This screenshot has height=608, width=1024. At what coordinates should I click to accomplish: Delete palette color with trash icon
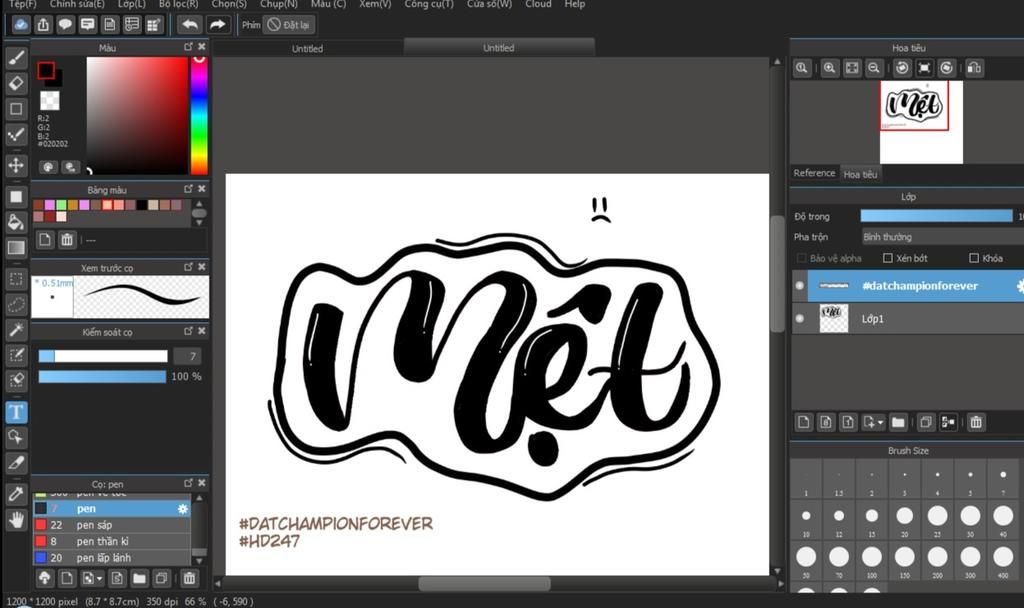coord(67,240)
